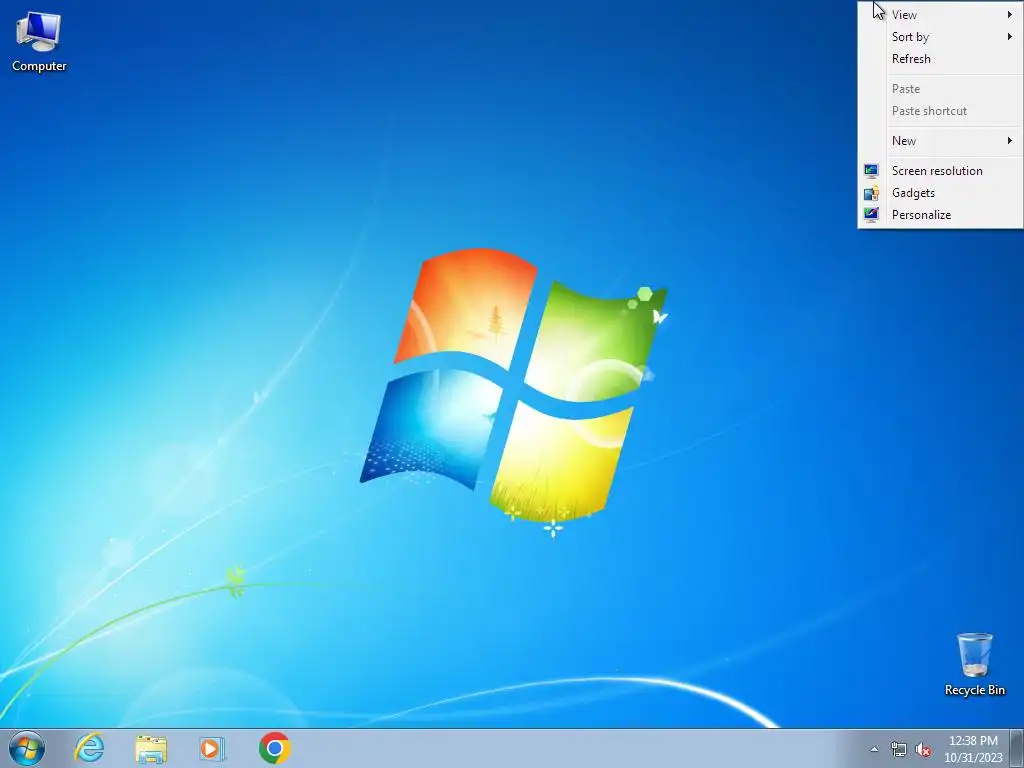Choose Screen resolution menu entry
The width and height of the screenshot is (1024, 768).
pyautogui.click(x=940, y=171)
